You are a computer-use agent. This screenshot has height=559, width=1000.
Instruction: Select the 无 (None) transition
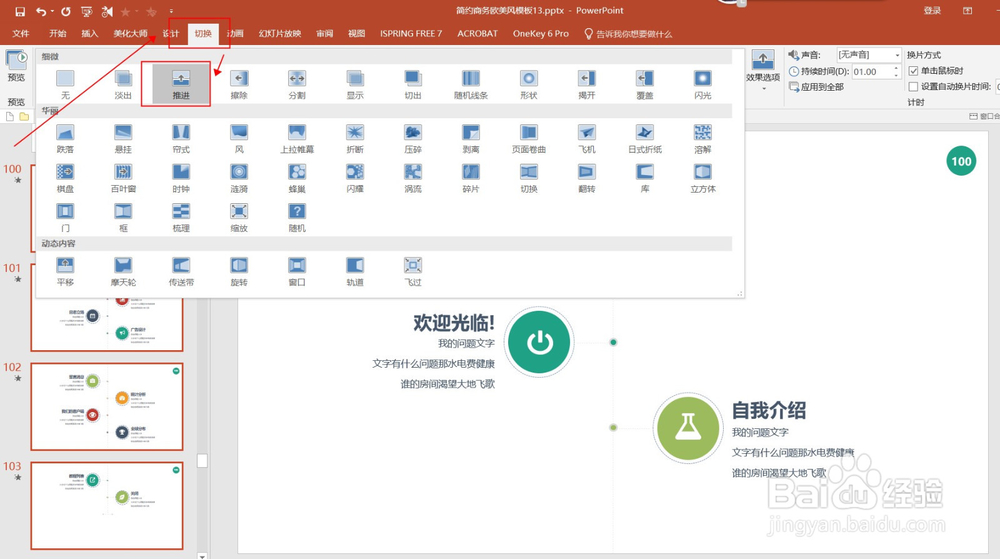(65, 84)
